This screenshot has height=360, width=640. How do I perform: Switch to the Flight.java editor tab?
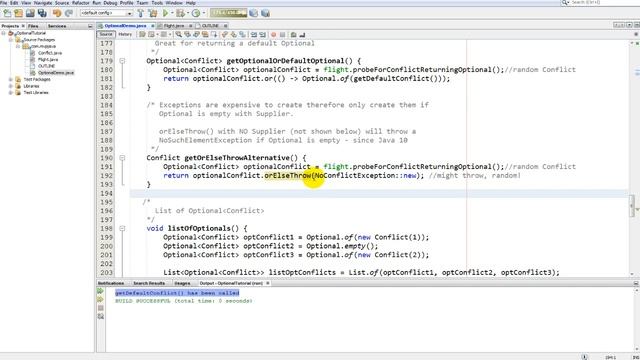pyautogui.click(x=174, y=26)
